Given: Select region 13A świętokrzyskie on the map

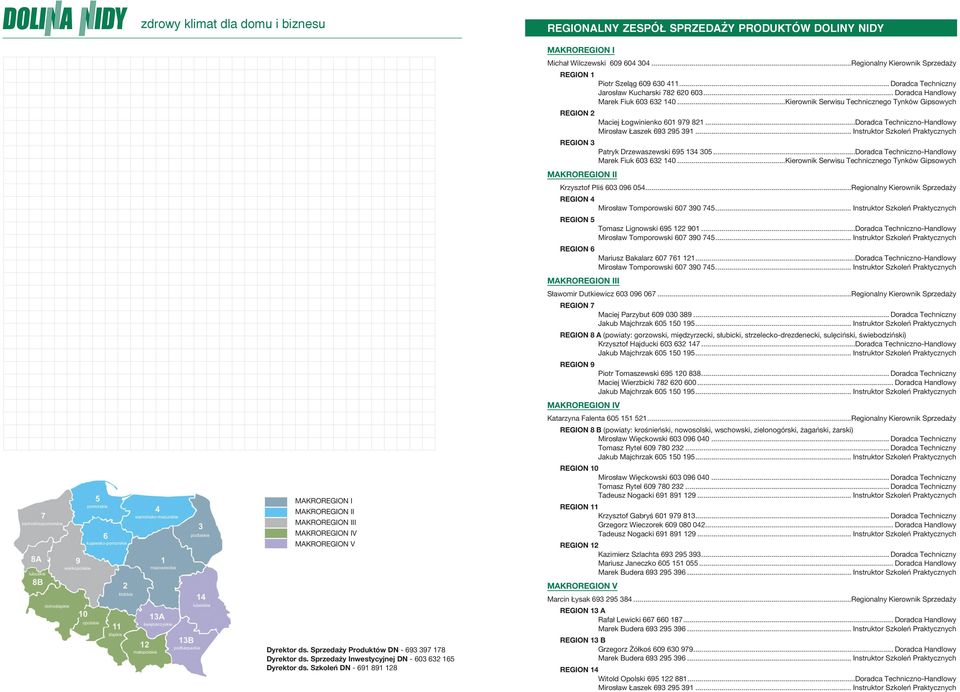Looking at the screenshot, I should (157, 619).
